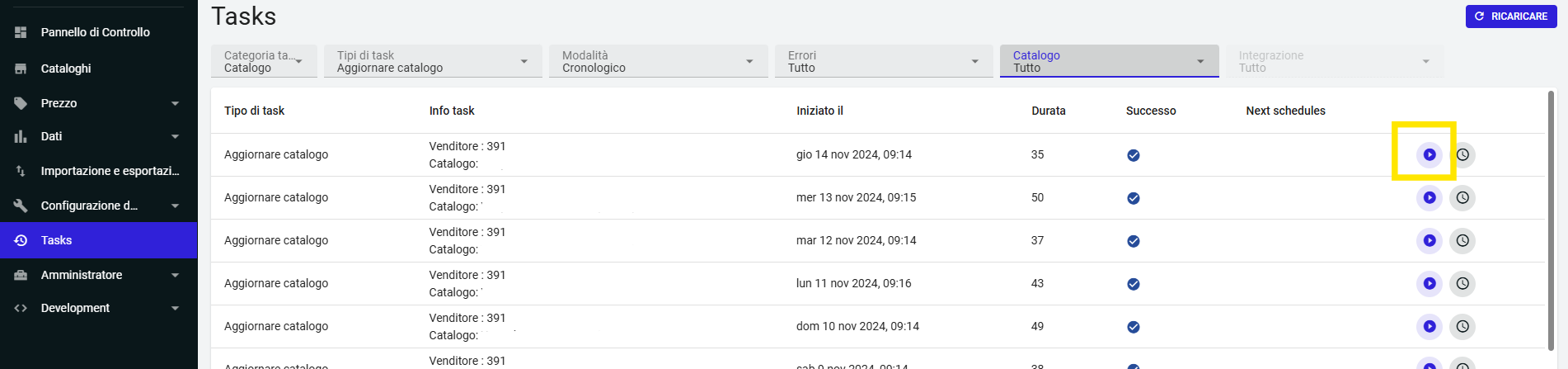This screenshot has width=1568, height=369.
Task: Click success checkmark in mar 12 nov row
Action: point(1134,241)
